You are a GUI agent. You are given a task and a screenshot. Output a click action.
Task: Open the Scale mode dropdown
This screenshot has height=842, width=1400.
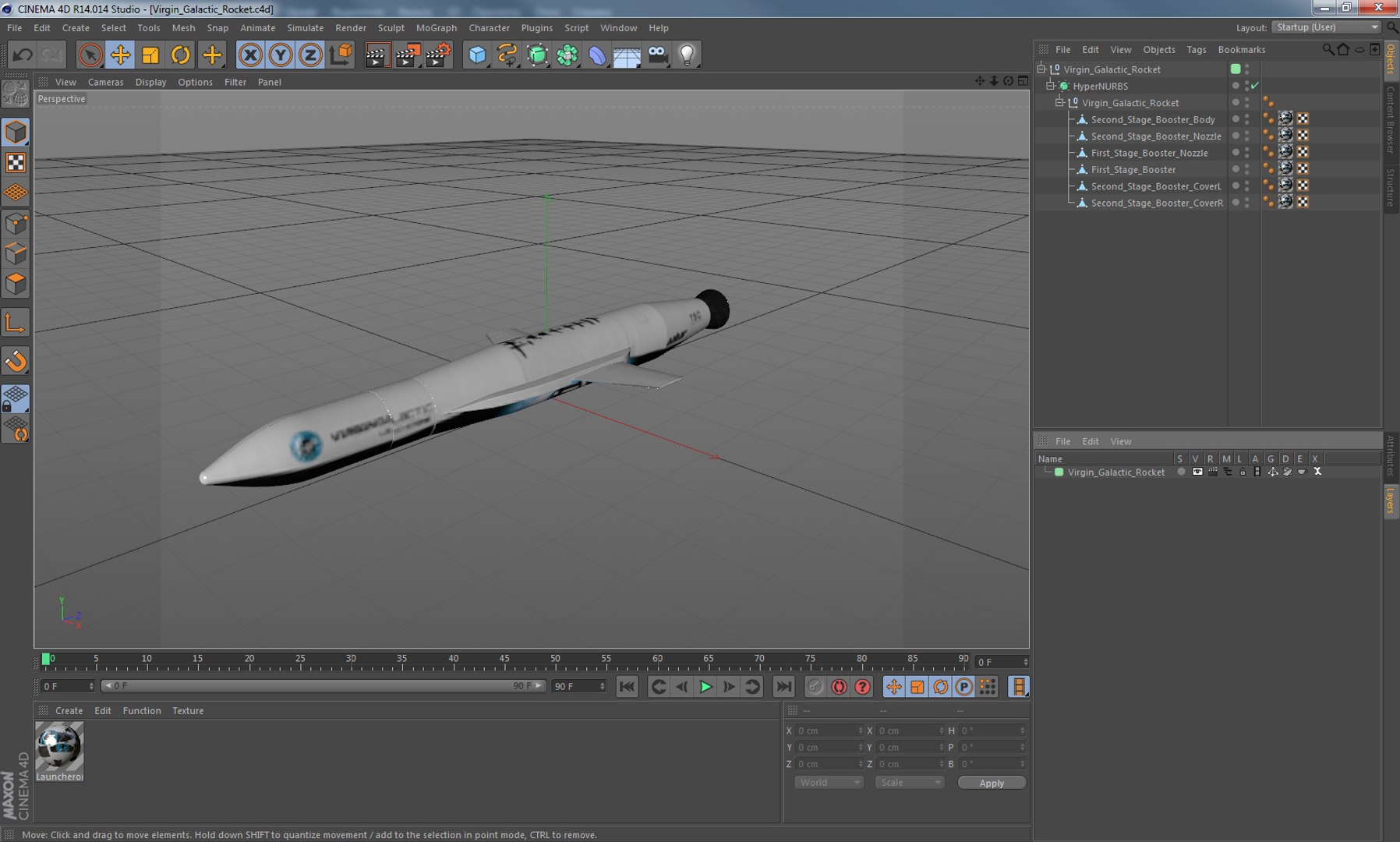[910, 783]
